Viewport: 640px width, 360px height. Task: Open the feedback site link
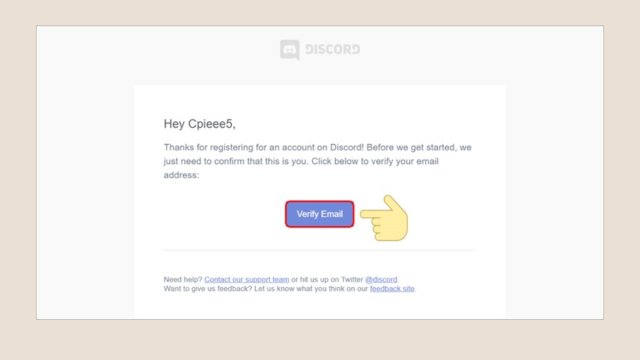[x=392, y=289]
